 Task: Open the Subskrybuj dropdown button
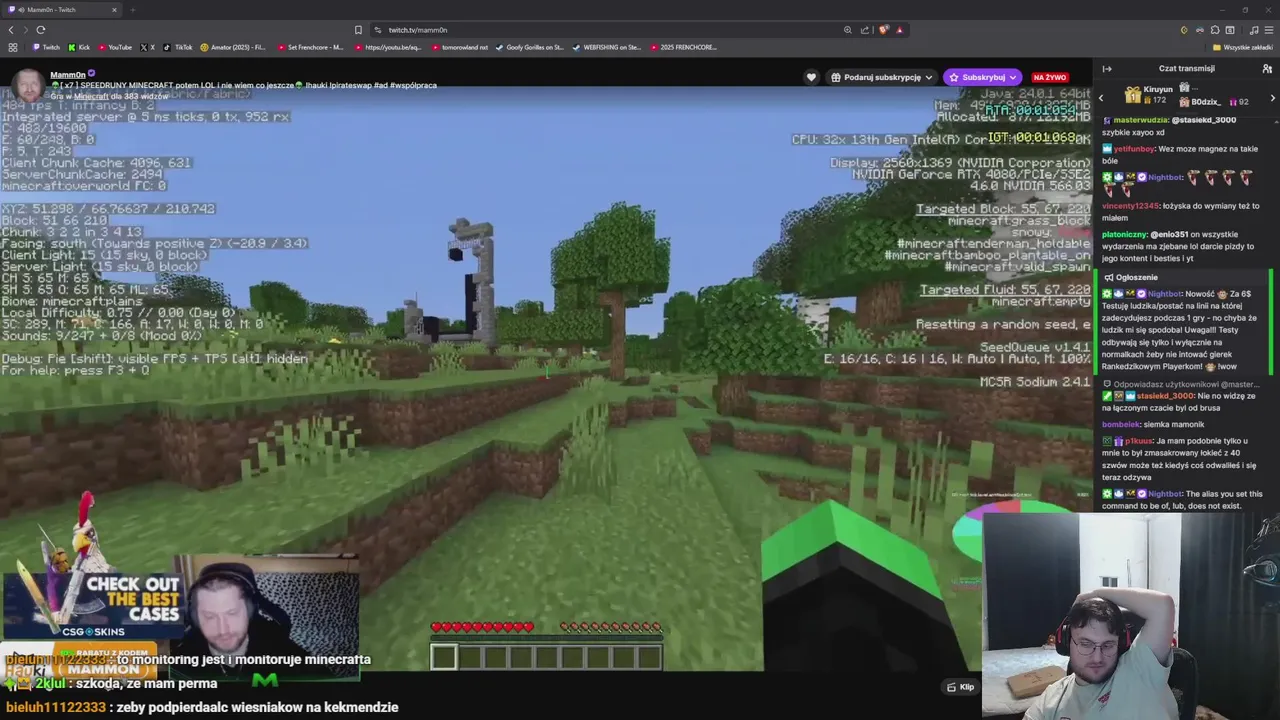pos(982,77)
